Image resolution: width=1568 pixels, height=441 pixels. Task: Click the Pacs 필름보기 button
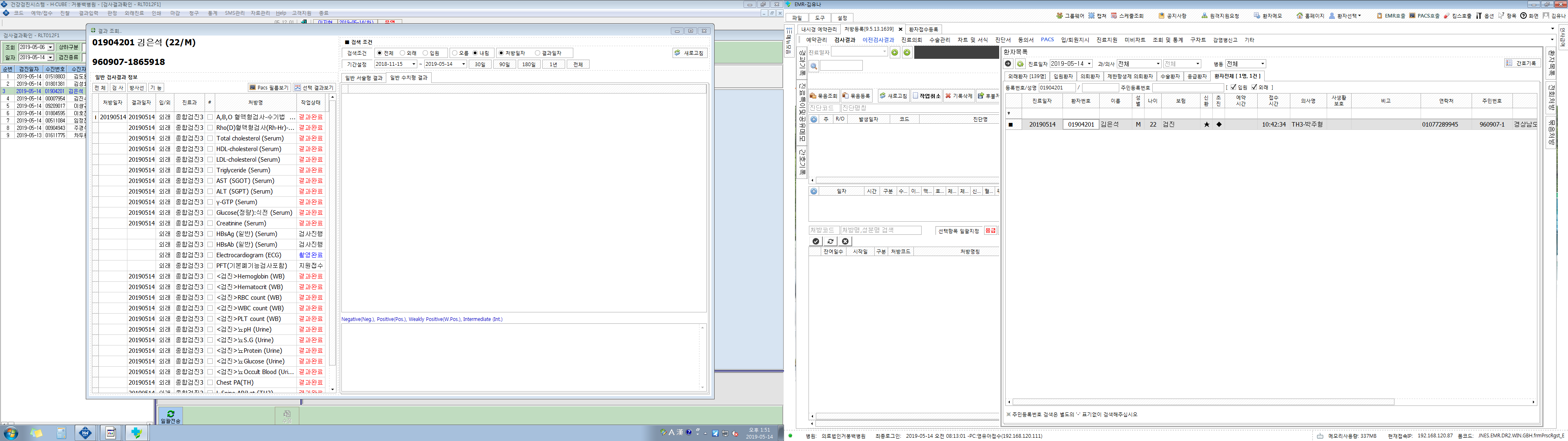click(x=269, y=88)
